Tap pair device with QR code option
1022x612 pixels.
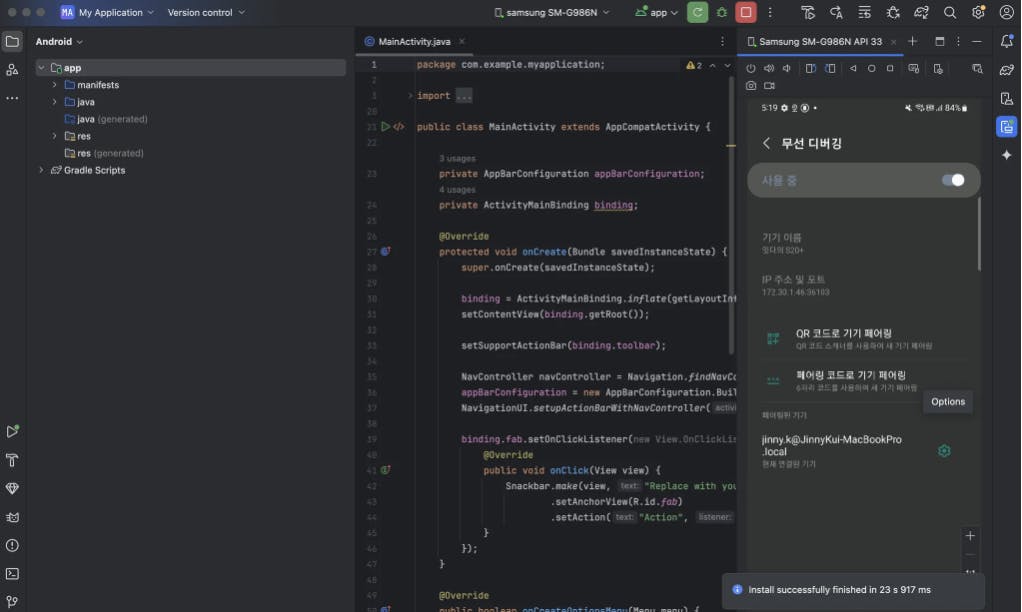[863, 338]
